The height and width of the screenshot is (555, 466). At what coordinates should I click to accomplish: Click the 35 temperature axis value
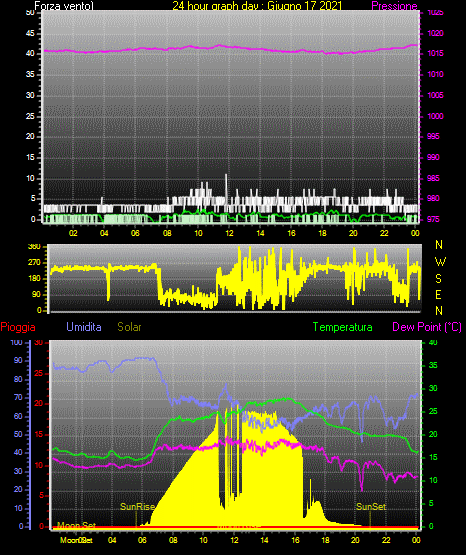[x=433, y=366]
